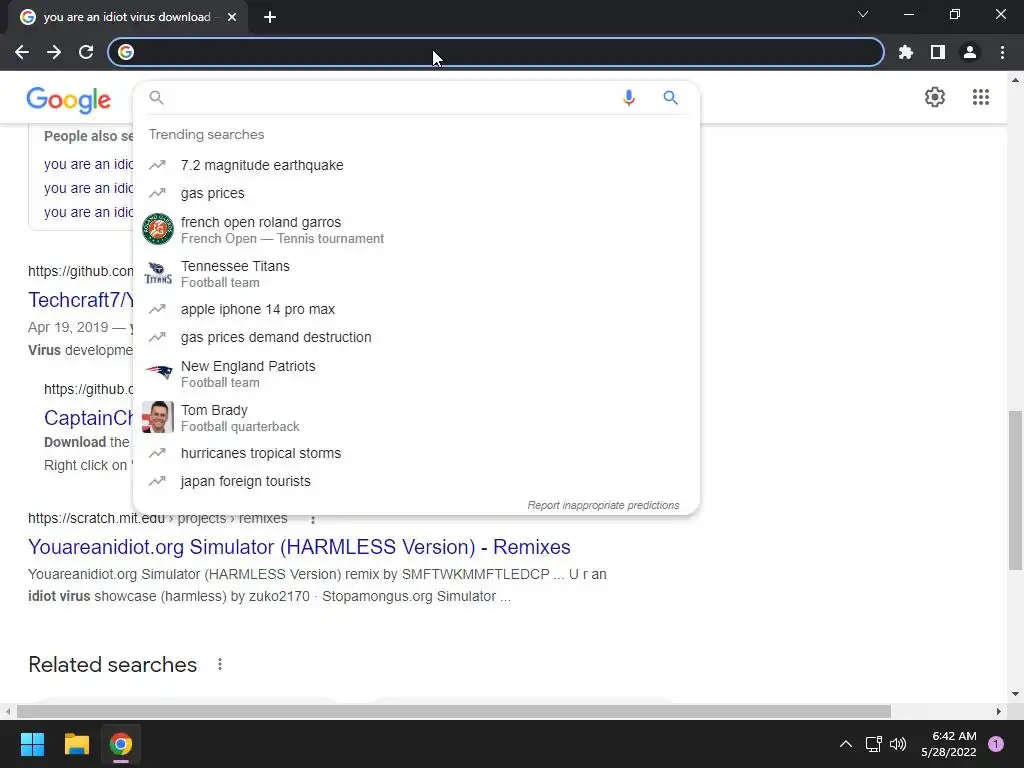Open the clock showing 6:42 AM

[949, 744]
